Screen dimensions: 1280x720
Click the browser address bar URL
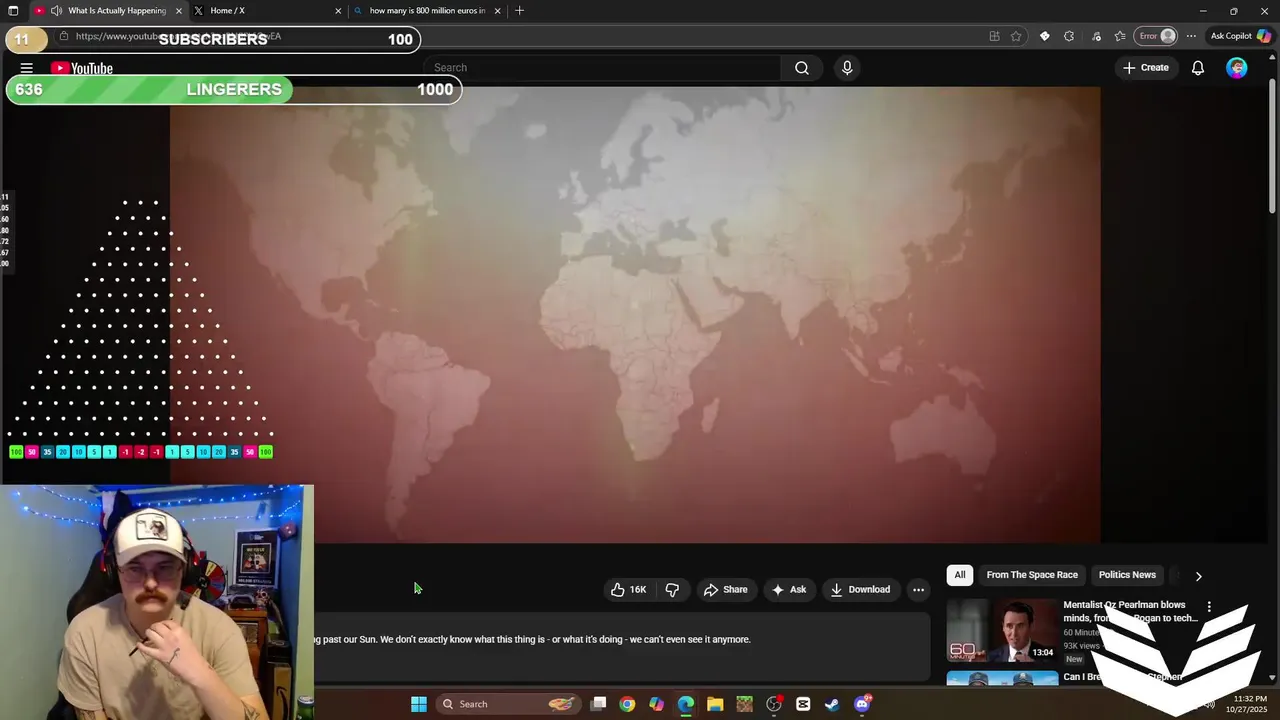pos(178,36)
